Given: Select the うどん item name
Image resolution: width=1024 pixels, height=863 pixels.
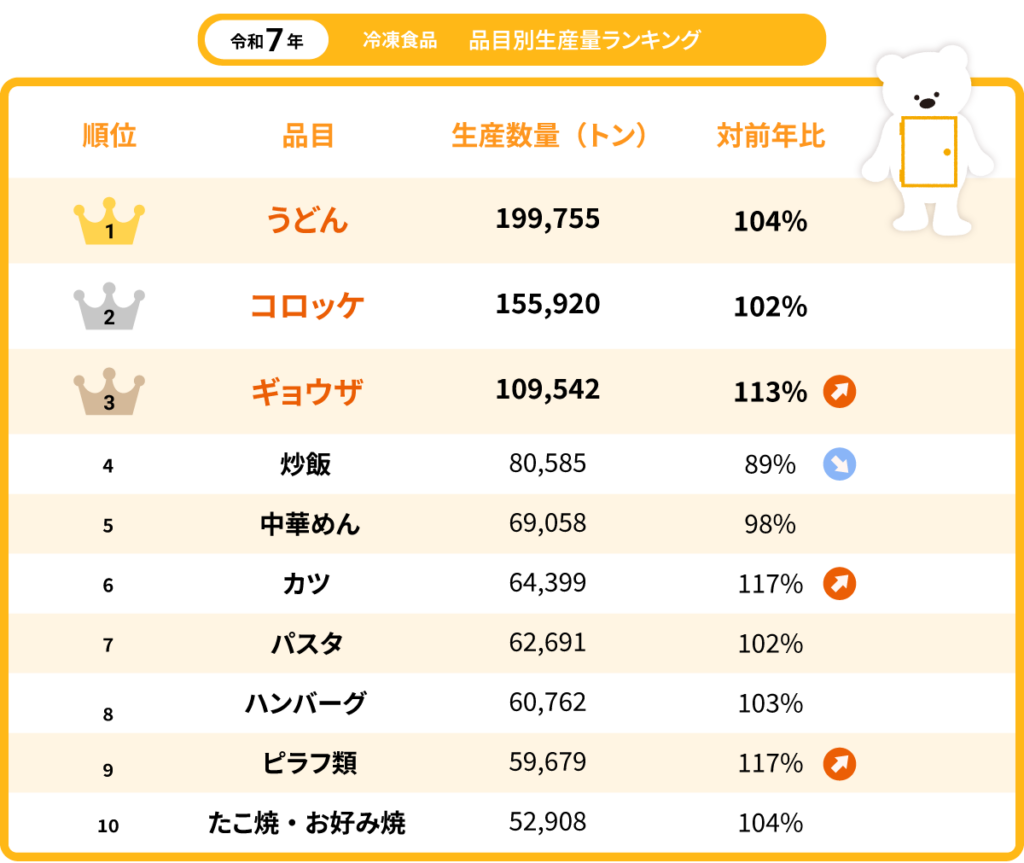Looking at the screenshot, I should pyautogui.click(x=307, y=220).
